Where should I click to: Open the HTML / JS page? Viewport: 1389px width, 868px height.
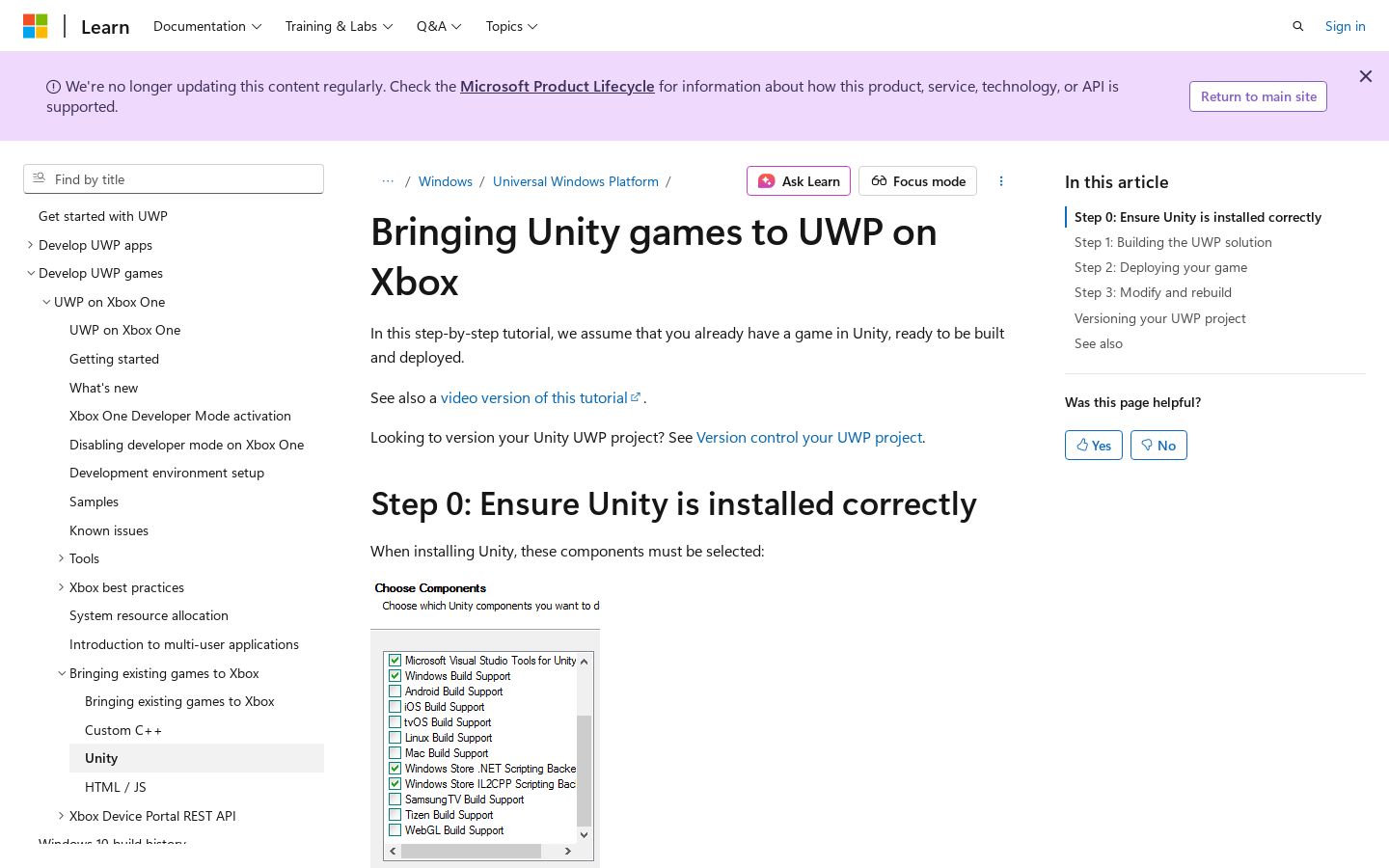116,787
